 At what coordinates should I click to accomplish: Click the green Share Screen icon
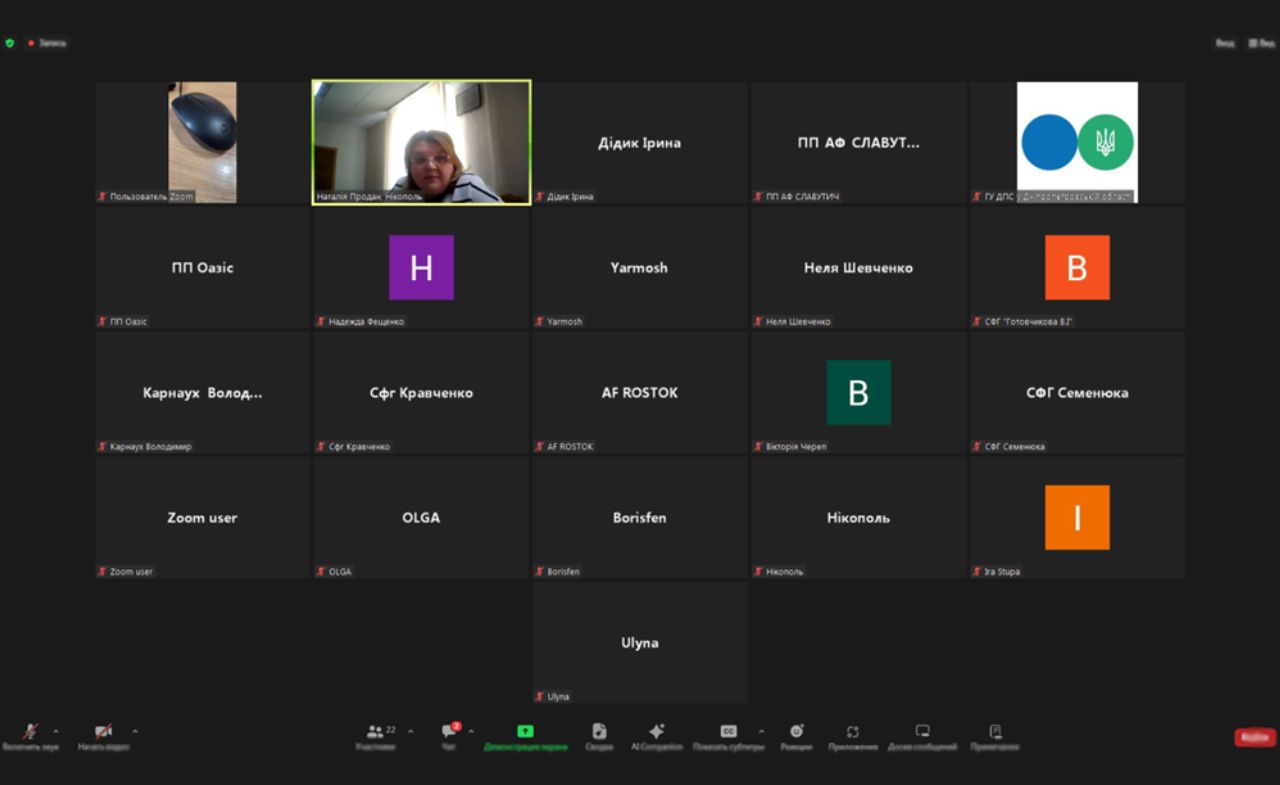pos(525,732)
